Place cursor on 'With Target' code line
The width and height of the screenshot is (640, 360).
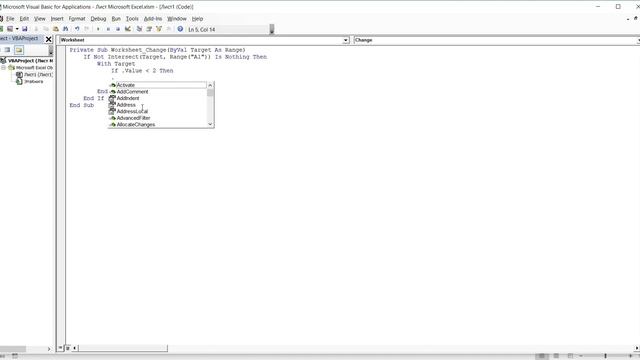[116, 64]
